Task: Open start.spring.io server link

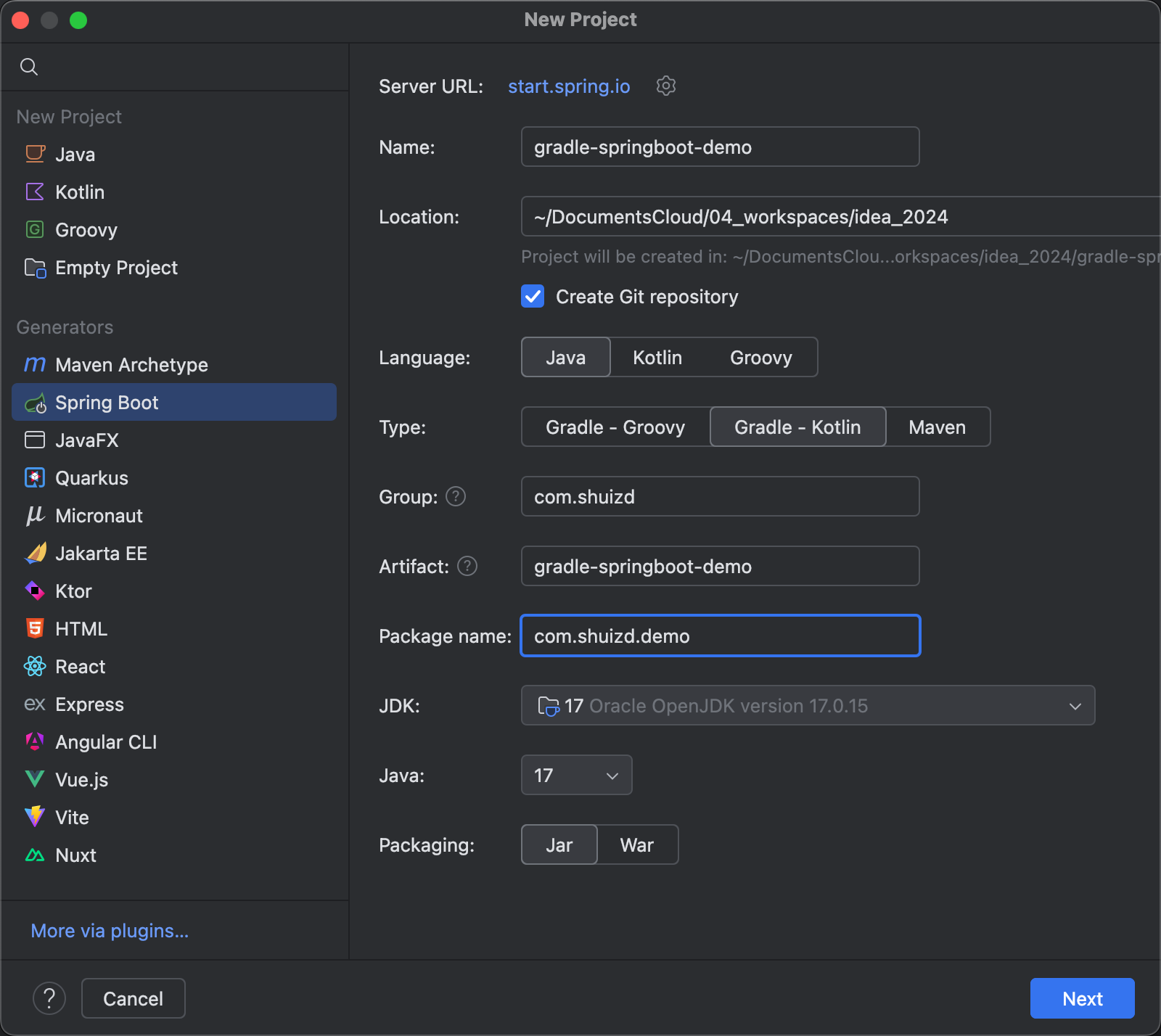Action: [569, 86]
